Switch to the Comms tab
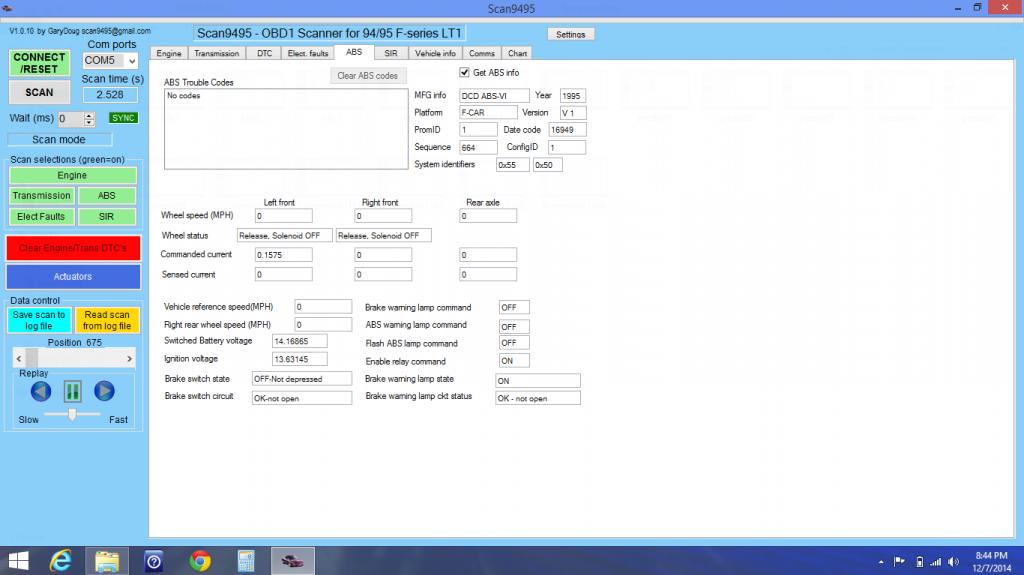Screen dimensions: 1024x575 (x=482, y=54)
